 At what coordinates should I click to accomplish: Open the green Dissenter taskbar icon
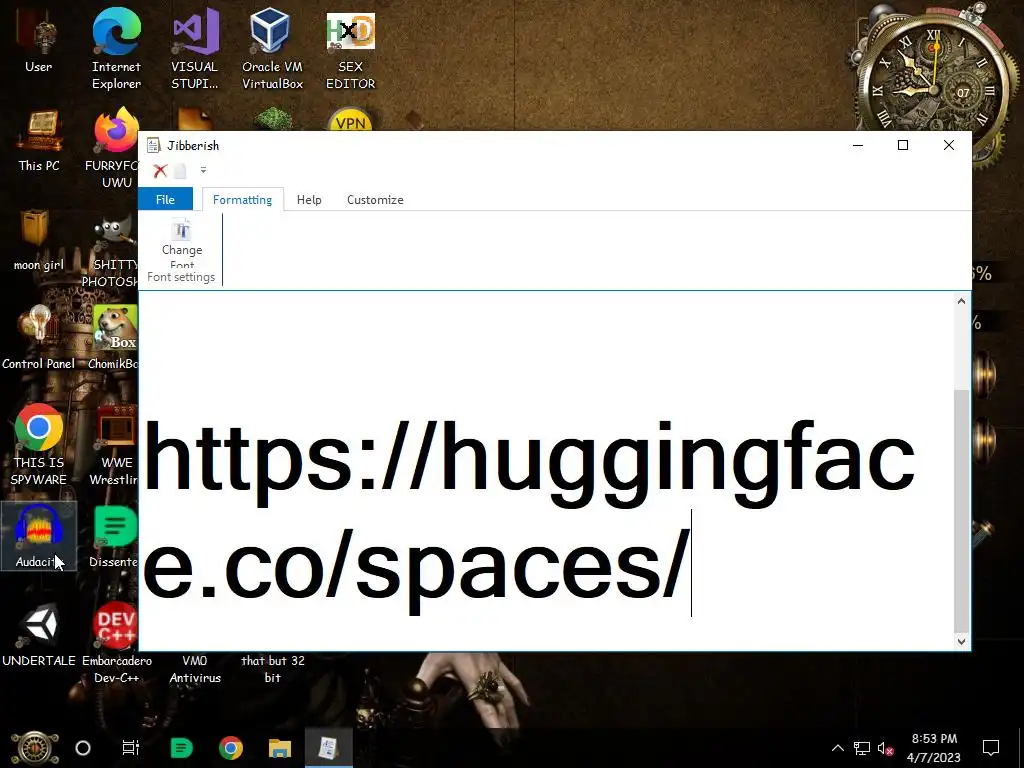click(181, 748)
